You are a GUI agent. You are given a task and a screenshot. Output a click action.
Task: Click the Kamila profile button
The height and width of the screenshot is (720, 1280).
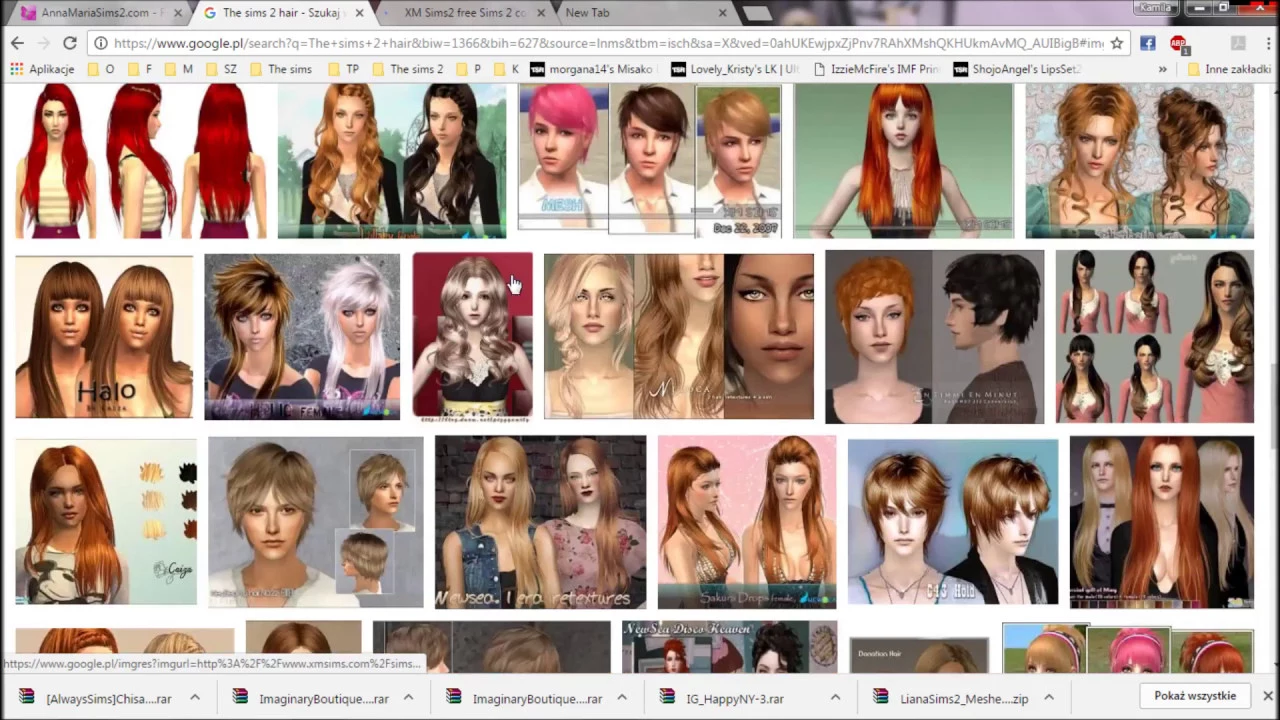point(1156,8)
